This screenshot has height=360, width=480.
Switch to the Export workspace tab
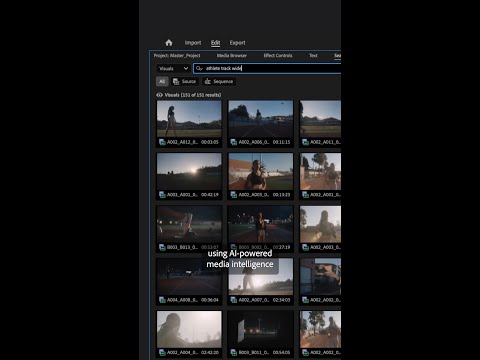237,43
